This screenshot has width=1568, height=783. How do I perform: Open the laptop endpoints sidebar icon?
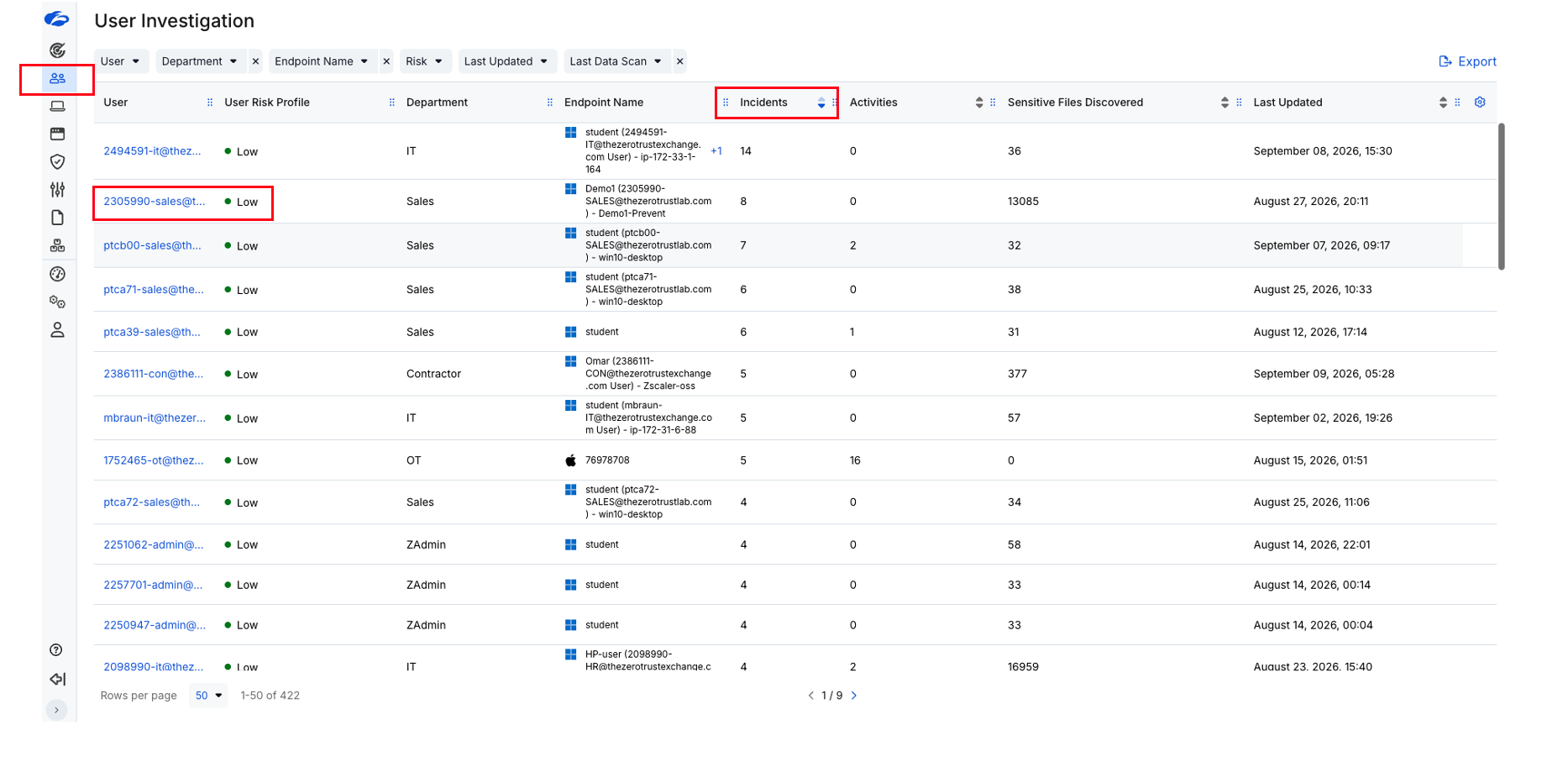point(57,106)
